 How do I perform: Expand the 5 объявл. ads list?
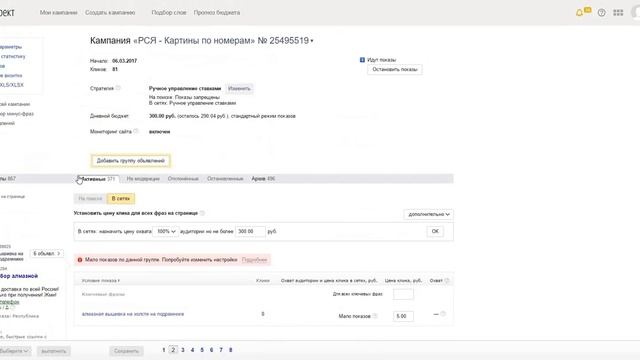coord(47,253)
